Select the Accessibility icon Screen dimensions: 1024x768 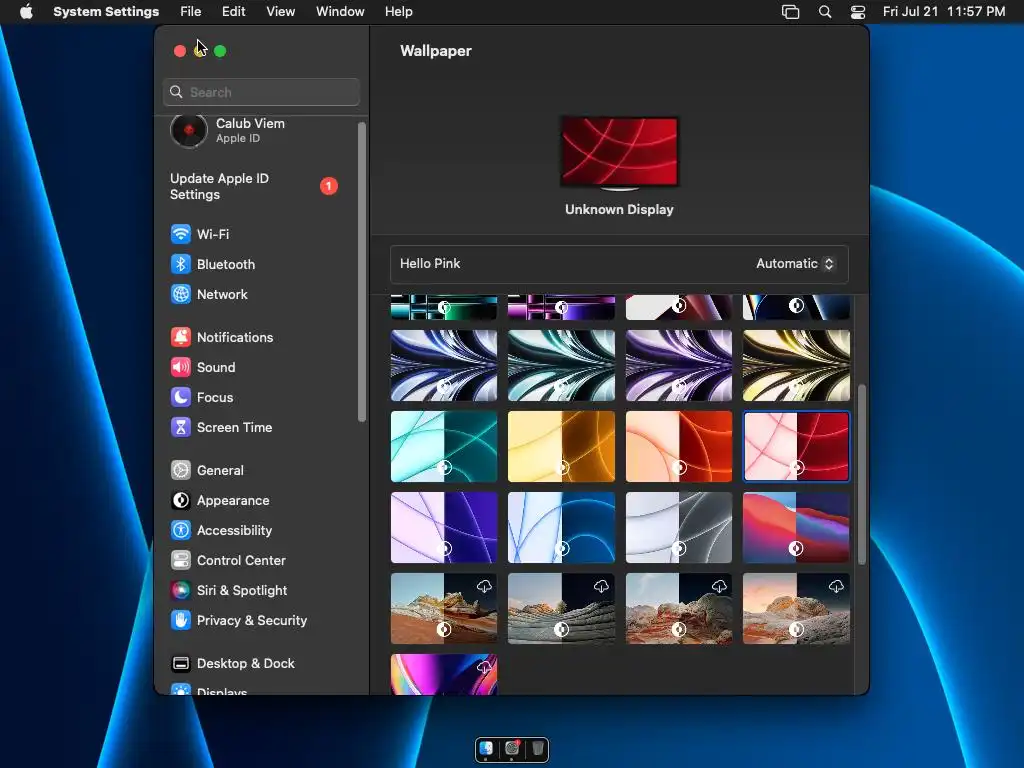pos(181,530)
